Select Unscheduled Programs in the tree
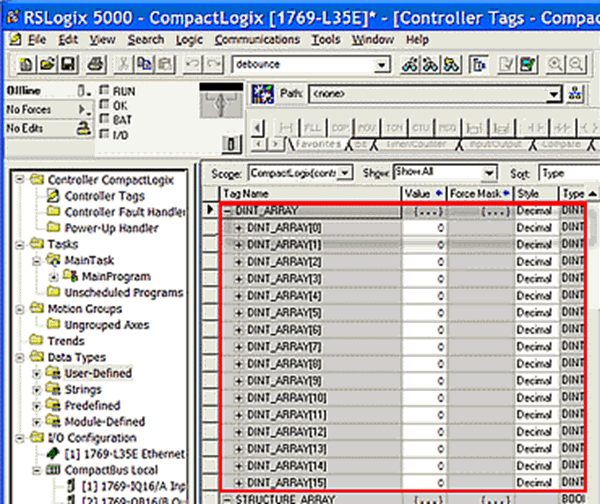 tap(124, 293)
